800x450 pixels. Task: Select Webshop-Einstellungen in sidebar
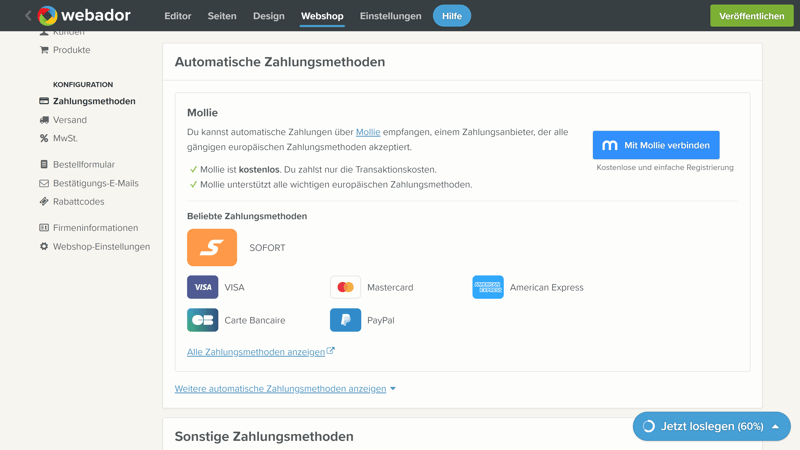(101, 247)
